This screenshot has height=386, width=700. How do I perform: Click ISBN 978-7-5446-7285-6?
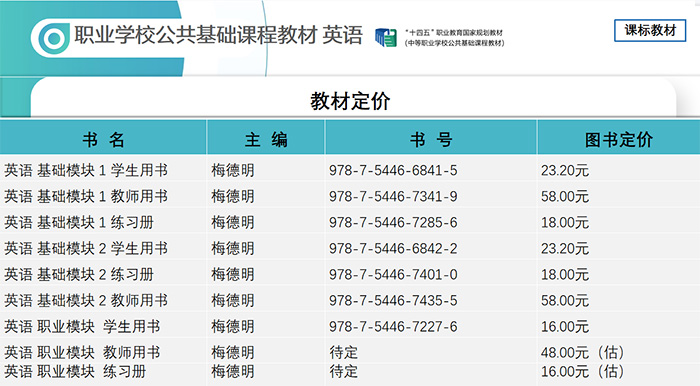pos(393,222)
